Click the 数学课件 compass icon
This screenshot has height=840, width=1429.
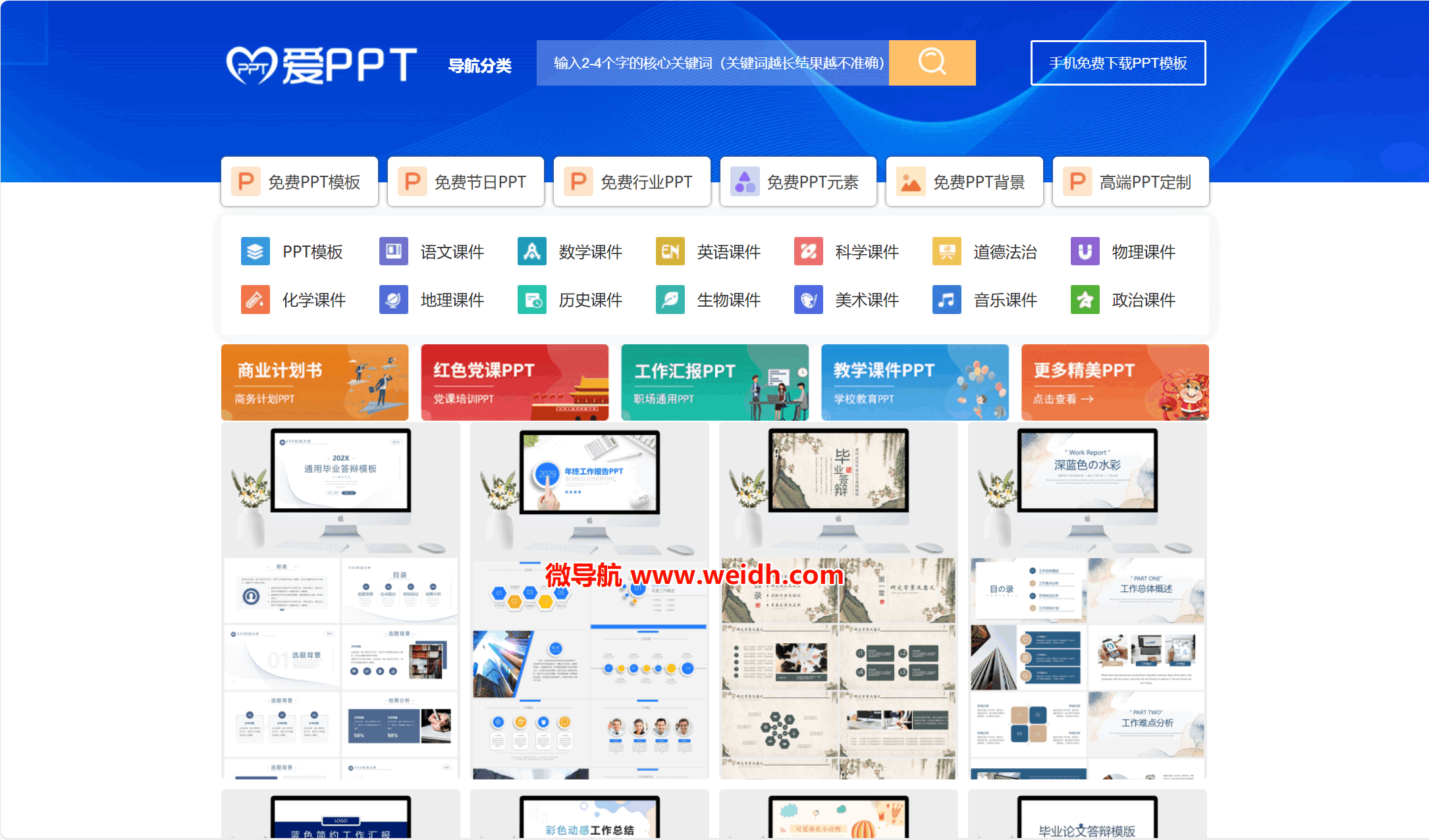tap(532, 251)
